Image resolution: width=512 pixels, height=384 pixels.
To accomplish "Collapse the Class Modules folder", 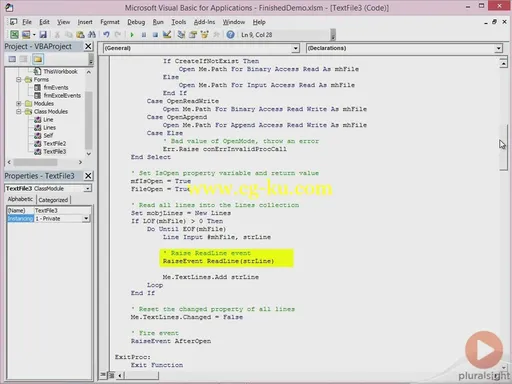I will [x=19, y=111].
